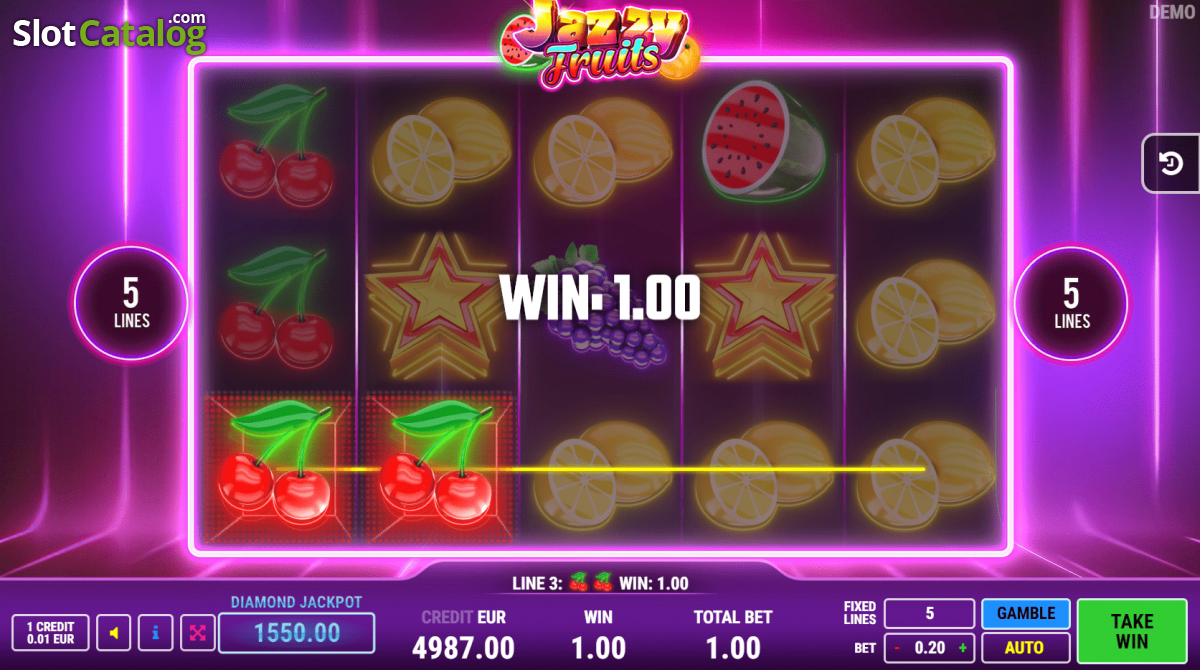Open the 1 credit 0.01 EUR denomination selector
Viewport: 1200px width, 670px height.
click(50, 633)
